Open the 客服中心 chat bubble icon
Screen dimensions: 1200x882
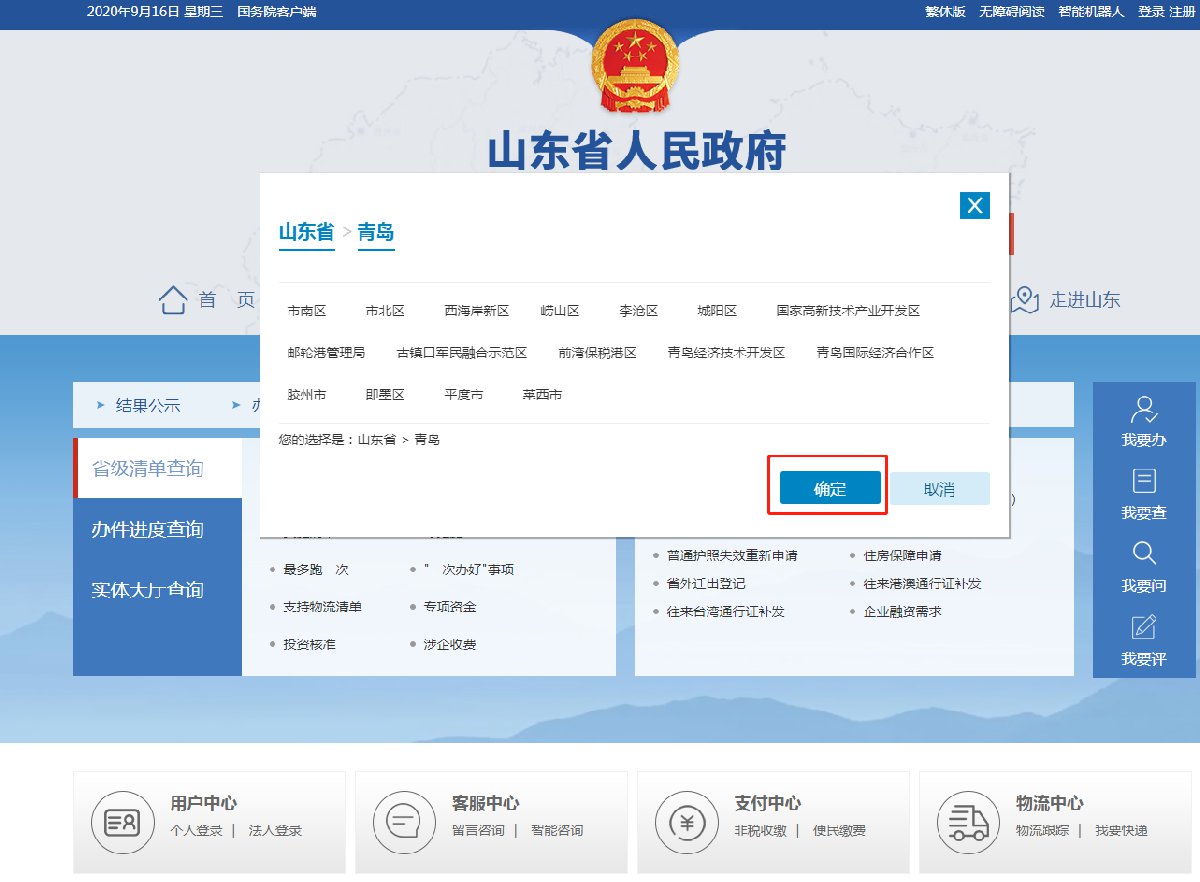[404, 822]
